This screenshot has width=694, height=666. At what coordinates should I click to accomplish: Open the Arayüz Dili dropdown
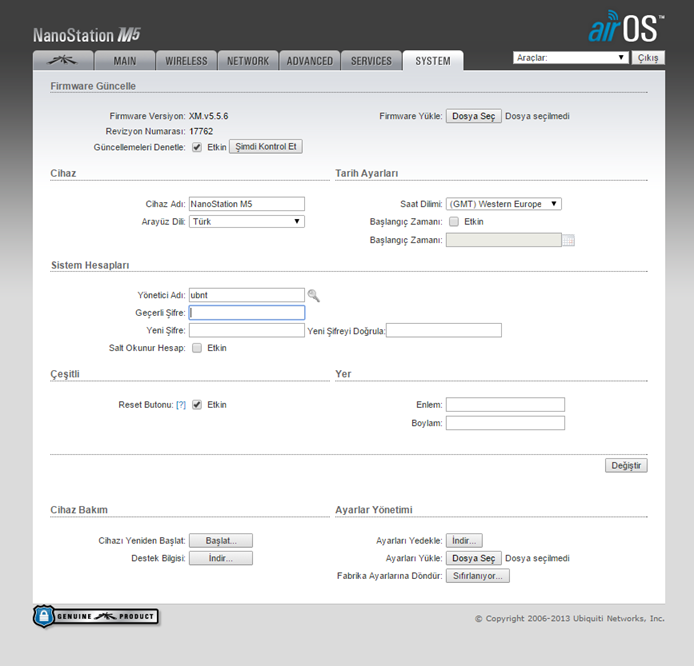pos(247,222)
